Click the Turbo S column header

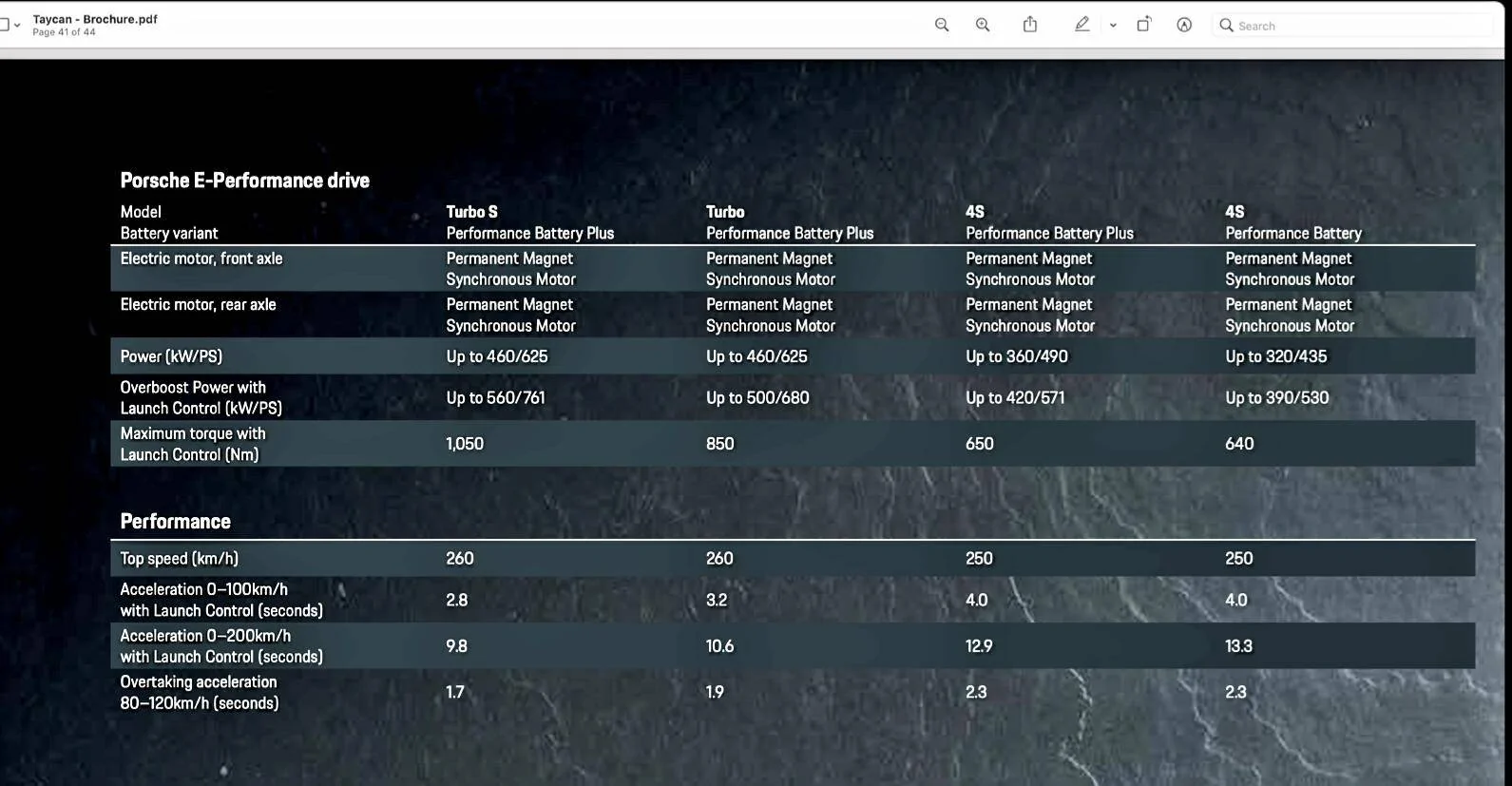471,211
